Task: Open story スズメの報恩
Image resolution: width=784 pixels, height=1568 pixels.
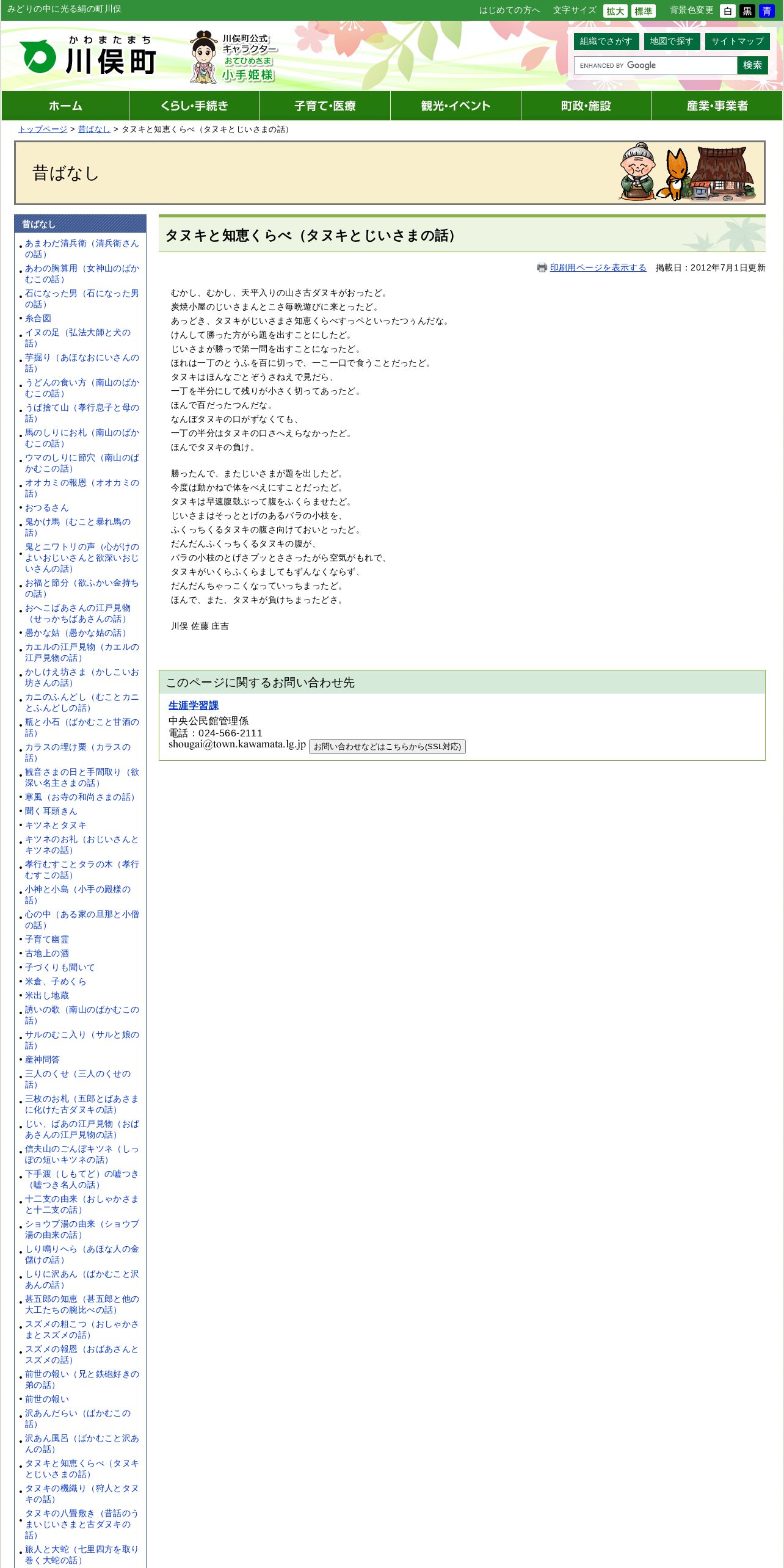Action: pos(82,1354)
